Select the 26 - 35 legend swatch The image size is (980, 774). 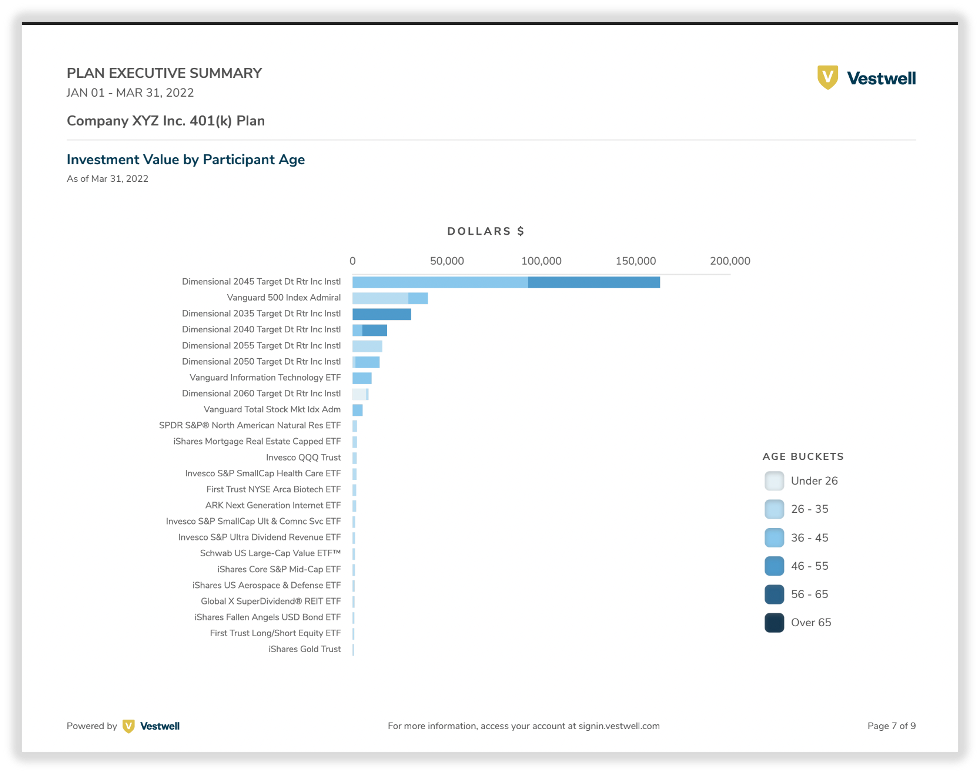pyautogui.click(x=774, y=509)
